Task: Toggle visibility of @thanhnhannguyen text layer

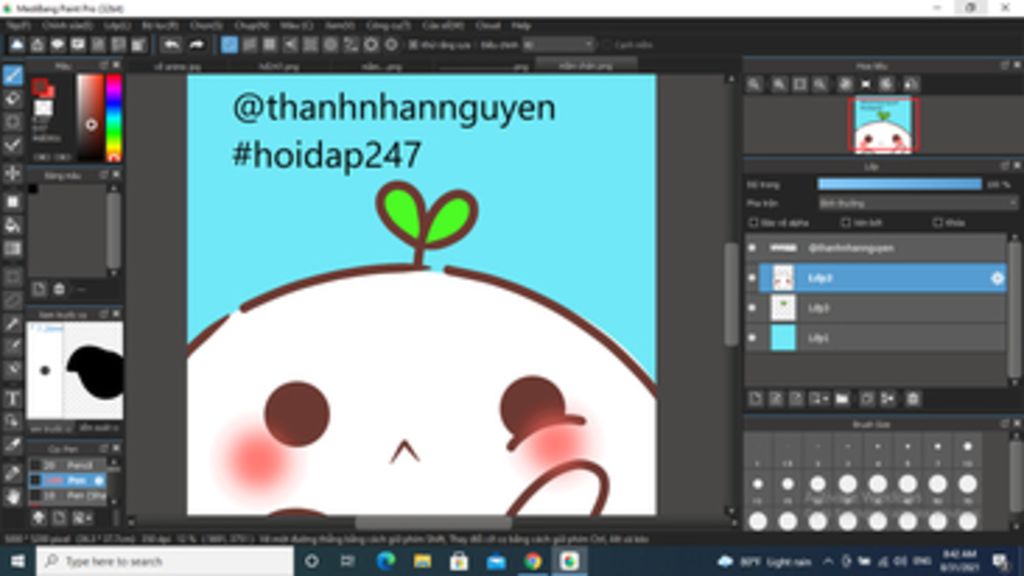Action: 752,248
